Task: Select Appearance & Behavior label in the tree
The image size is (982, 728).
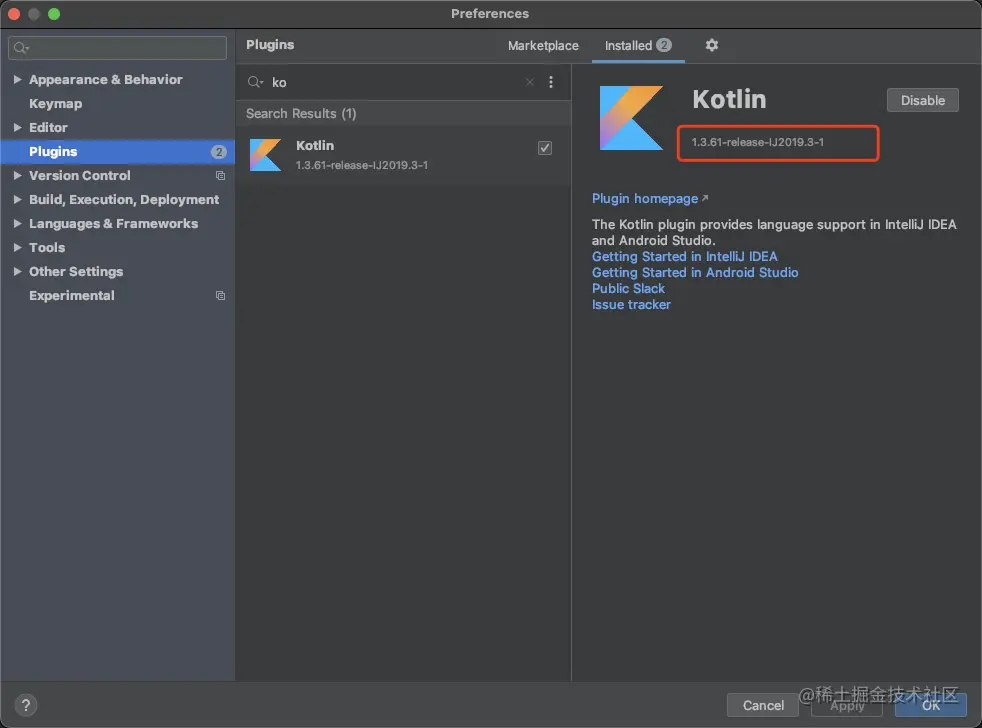Action: (106, 80)
